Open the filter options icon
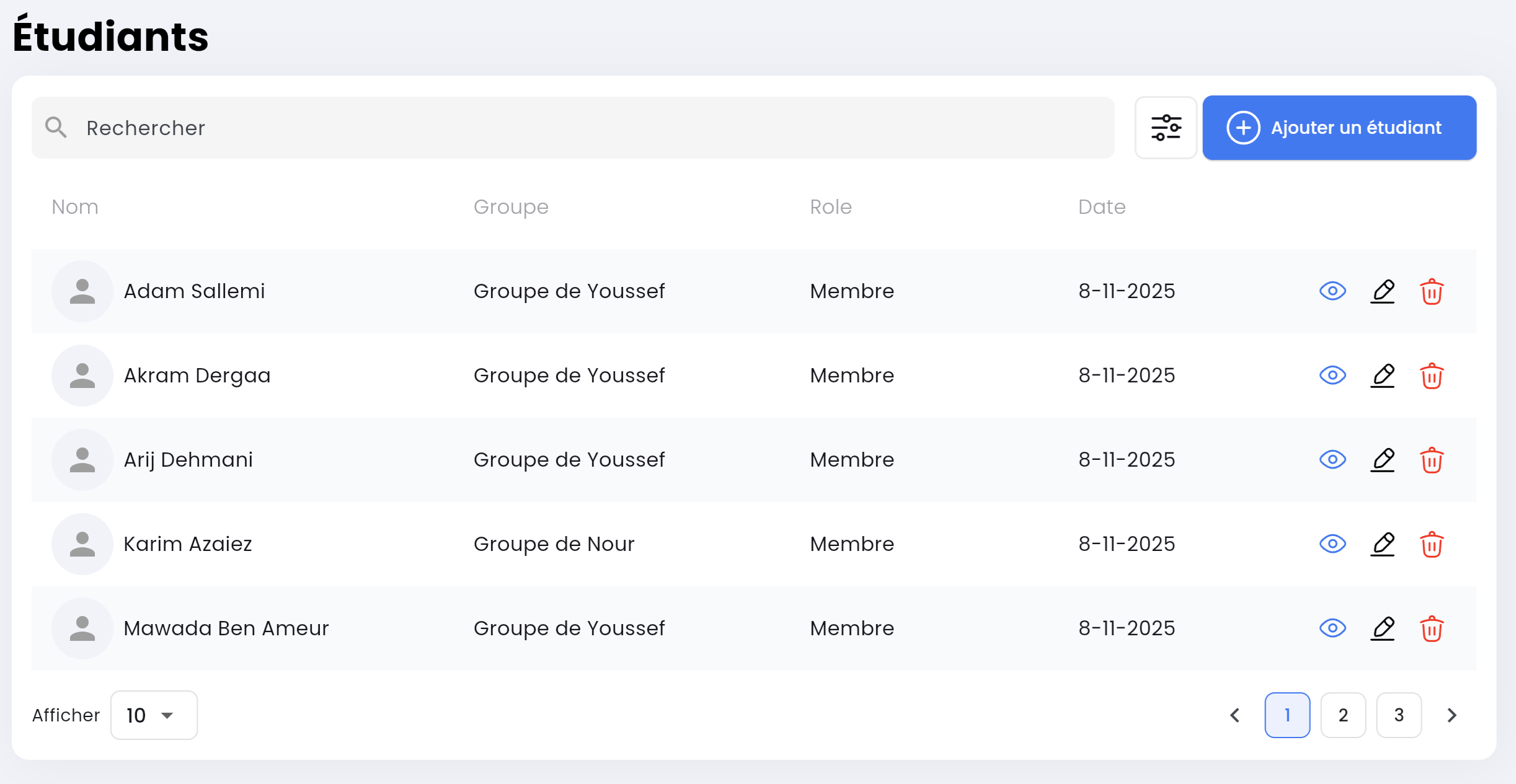 click(x=1166, y=128)
